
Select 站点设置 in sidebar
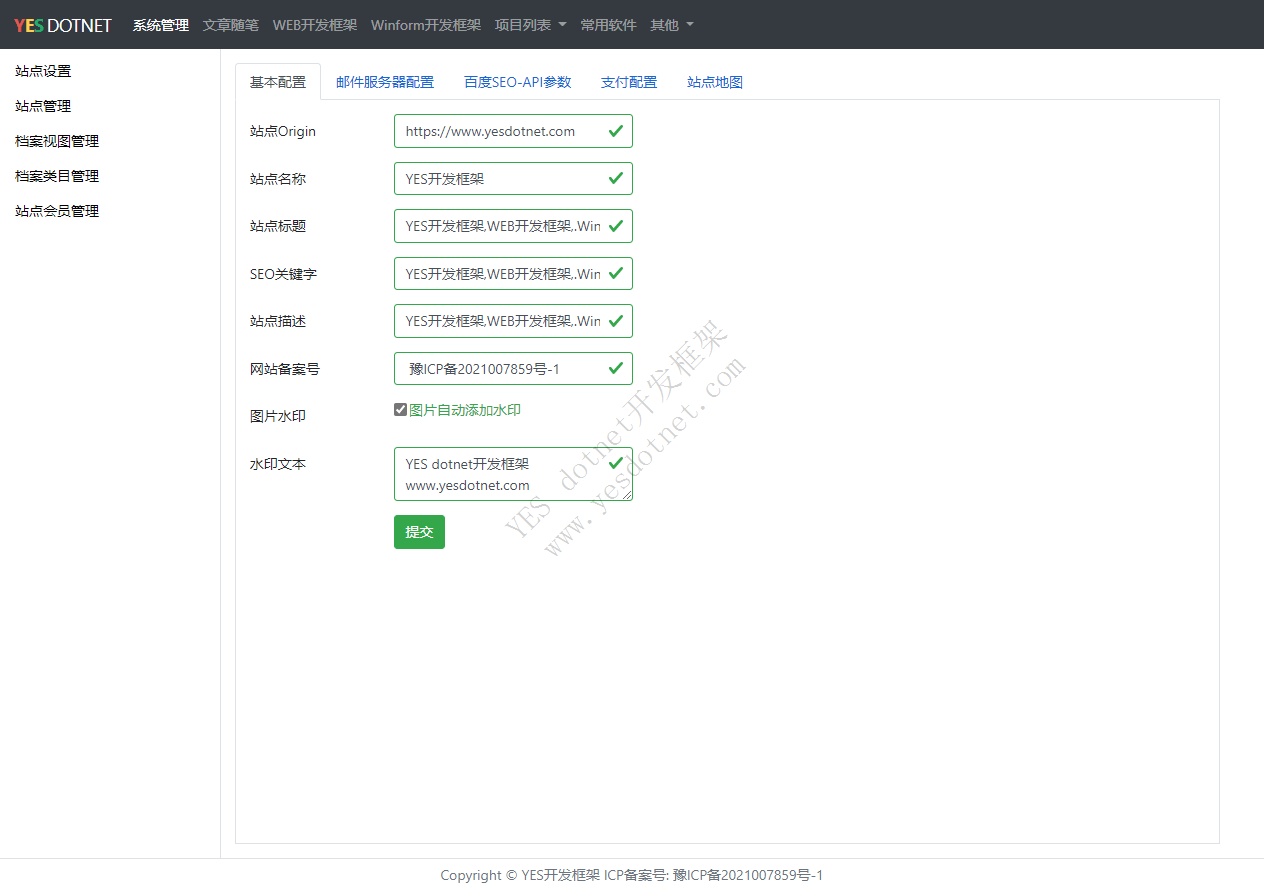[43, 71]
